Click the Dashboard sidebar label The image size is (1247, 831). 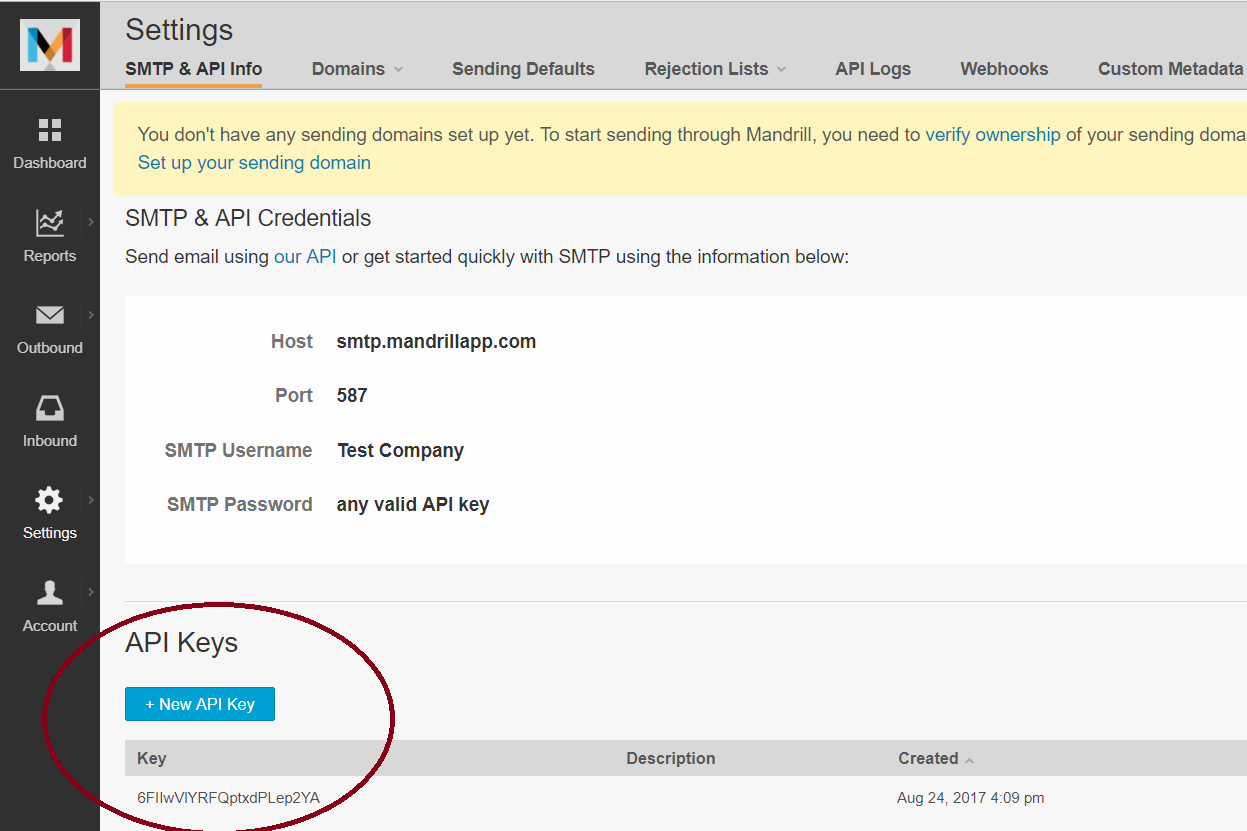(x=50, y=163)
